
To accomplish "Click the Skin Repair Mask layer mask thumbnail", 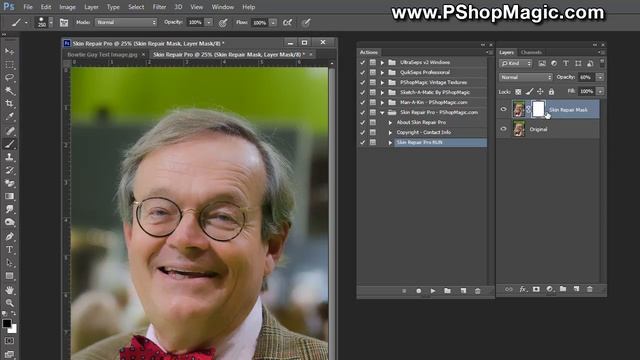I will pos(538,109).
